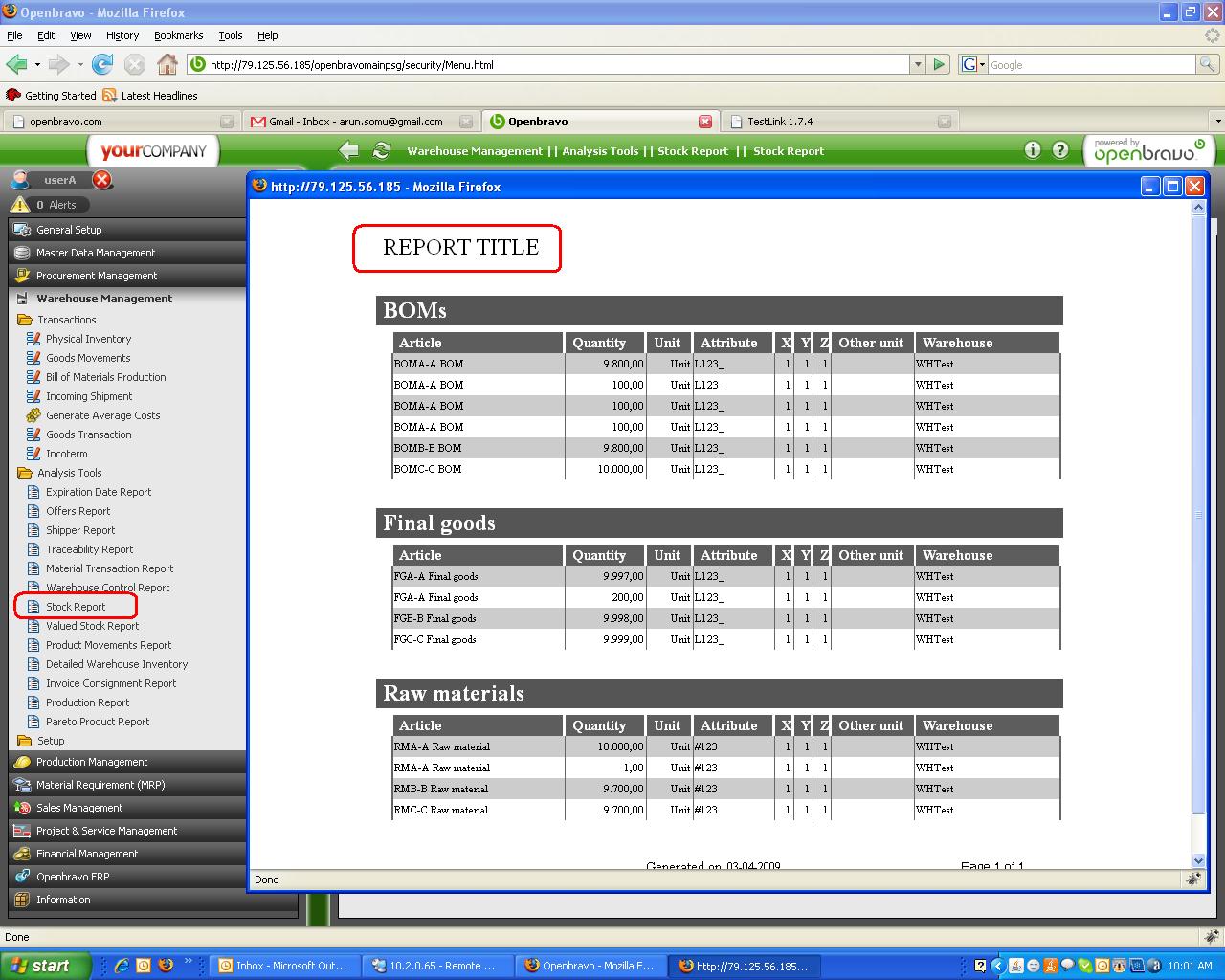Click the Firefox home icon
Viewport: 1225px width, 980px height.
pos(167,64)
